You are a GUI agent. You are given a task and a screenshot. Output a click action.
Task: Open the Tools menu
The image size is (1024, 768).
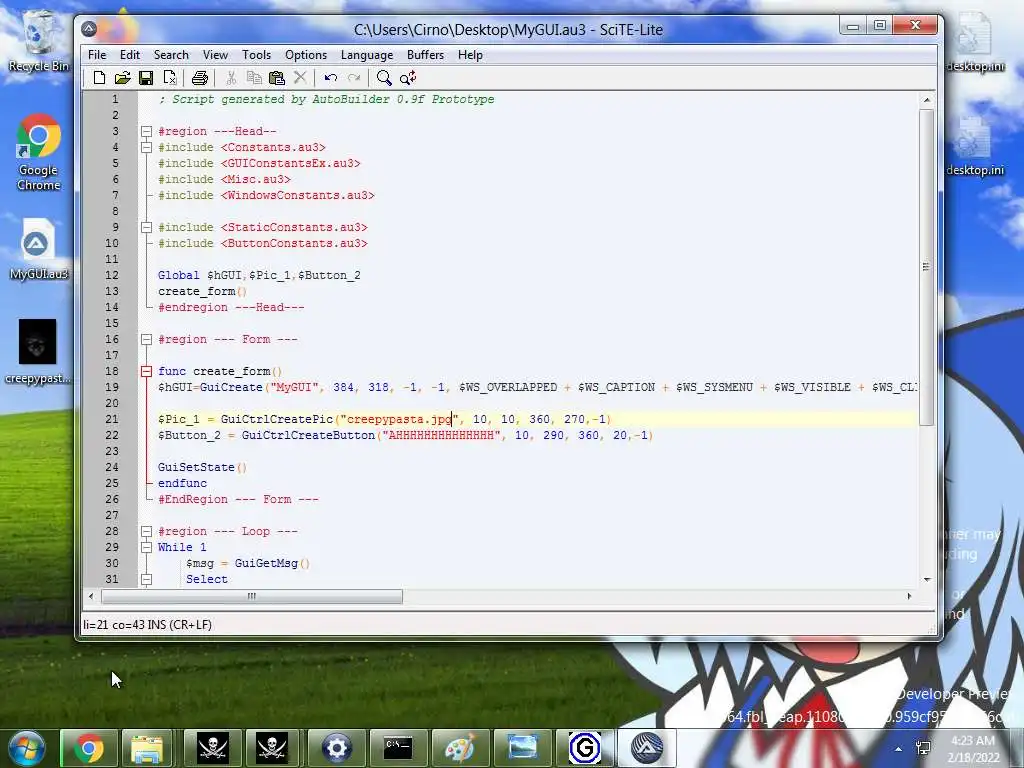[x=256, y=55]
